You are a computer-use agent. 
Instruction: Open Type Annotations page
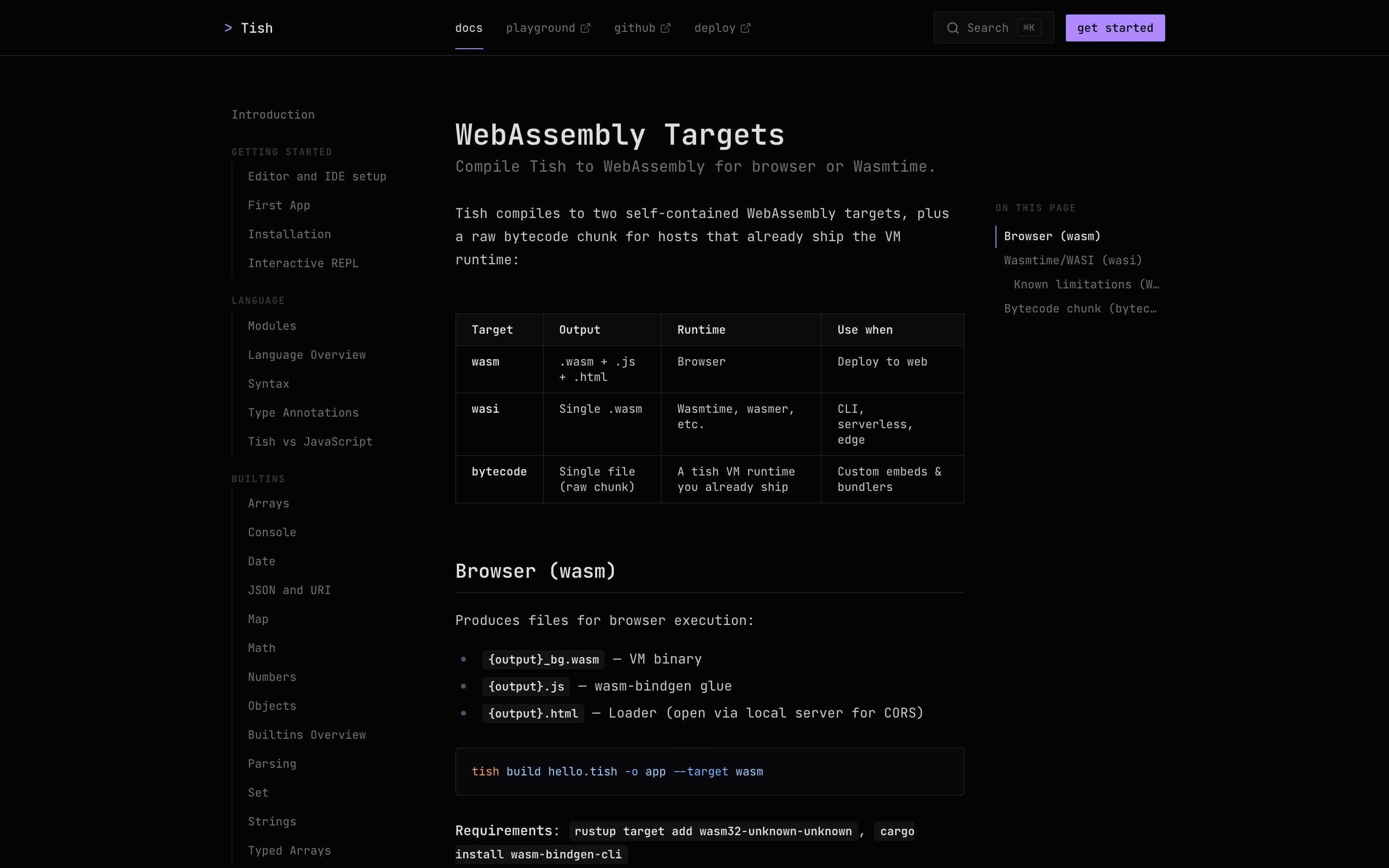pyautogui.click(x=303, y=413)
